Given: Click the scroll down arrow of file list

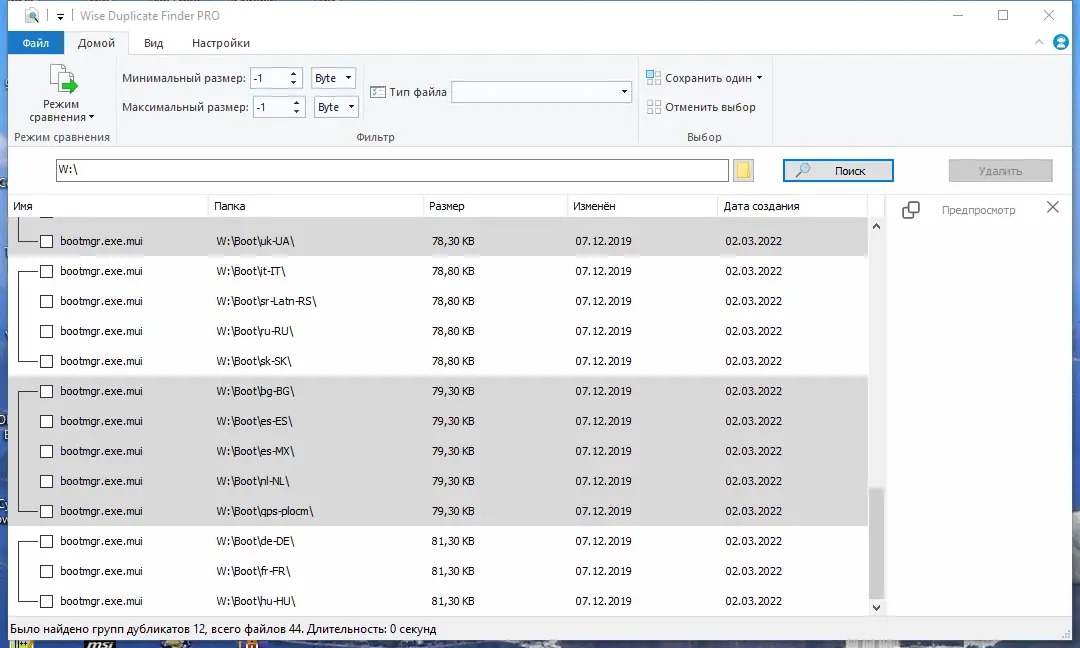Looking at the screenshot, I should 876,607.
